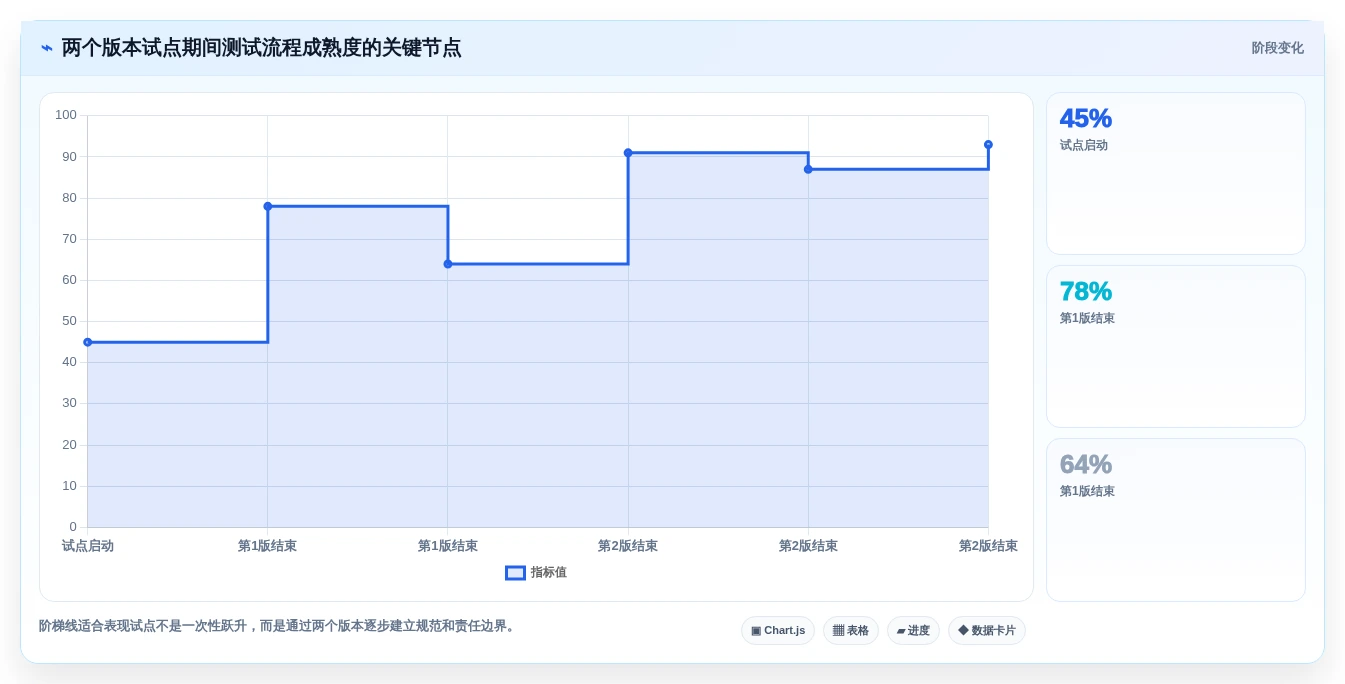Click the data point at value 64
Screen dimensions: 1345x684
coord(448,264)
